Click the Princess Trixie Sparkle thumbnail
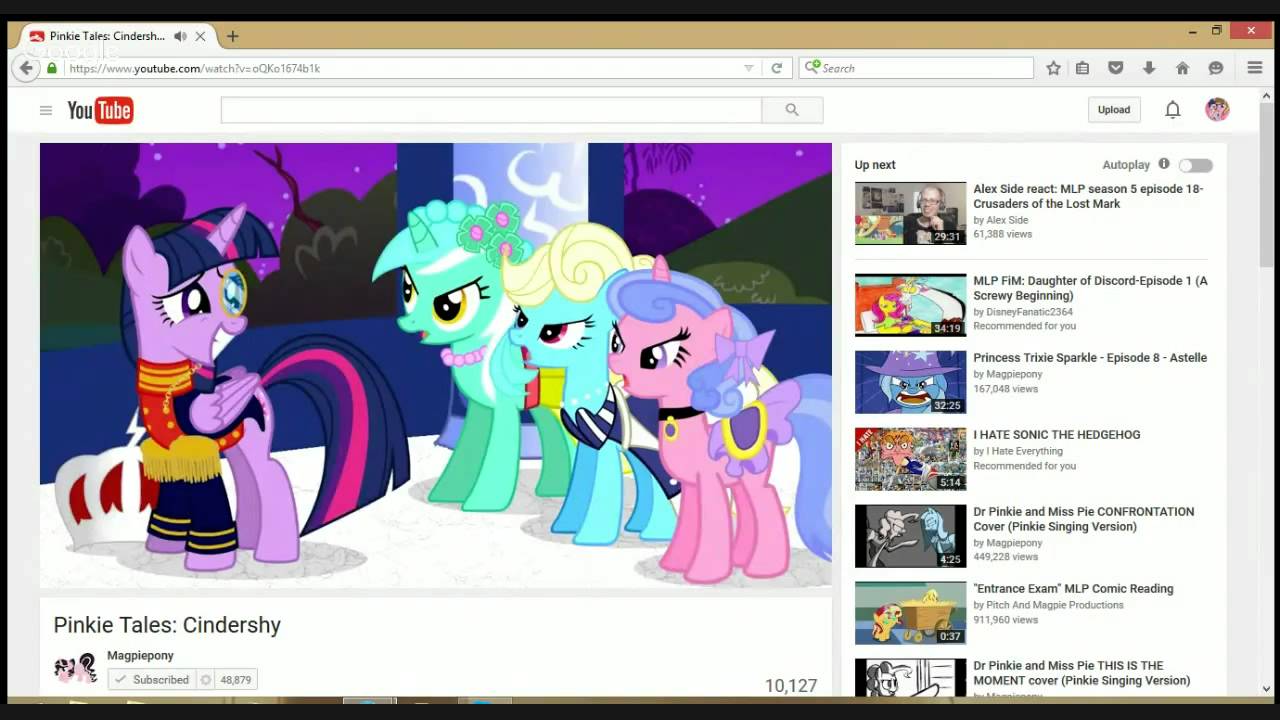Viewport: 1280px width, 720px height. coord(910,382)
